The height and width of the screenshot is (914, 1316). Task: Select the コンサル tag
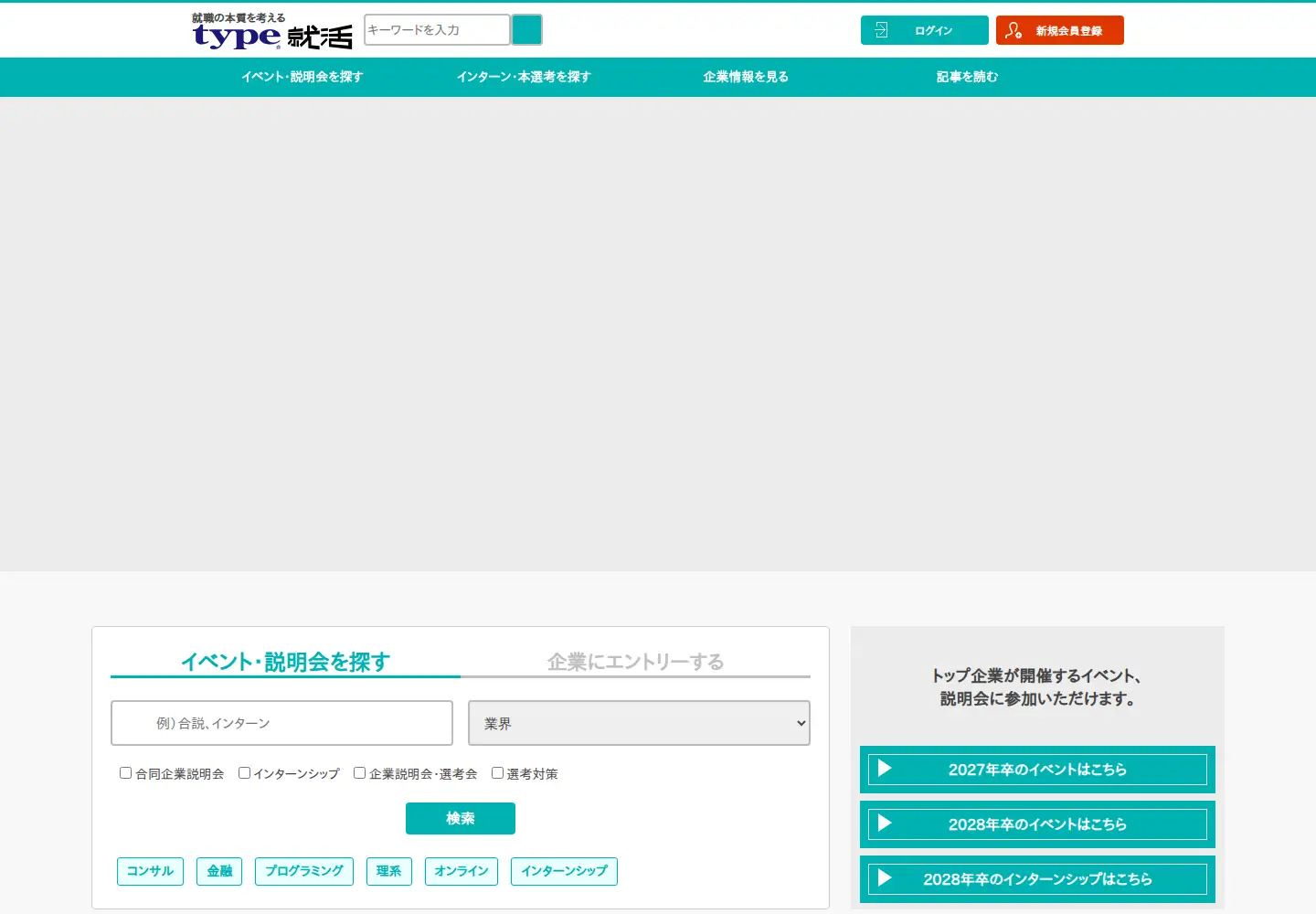pyautogui.click(x=150, y=871)
